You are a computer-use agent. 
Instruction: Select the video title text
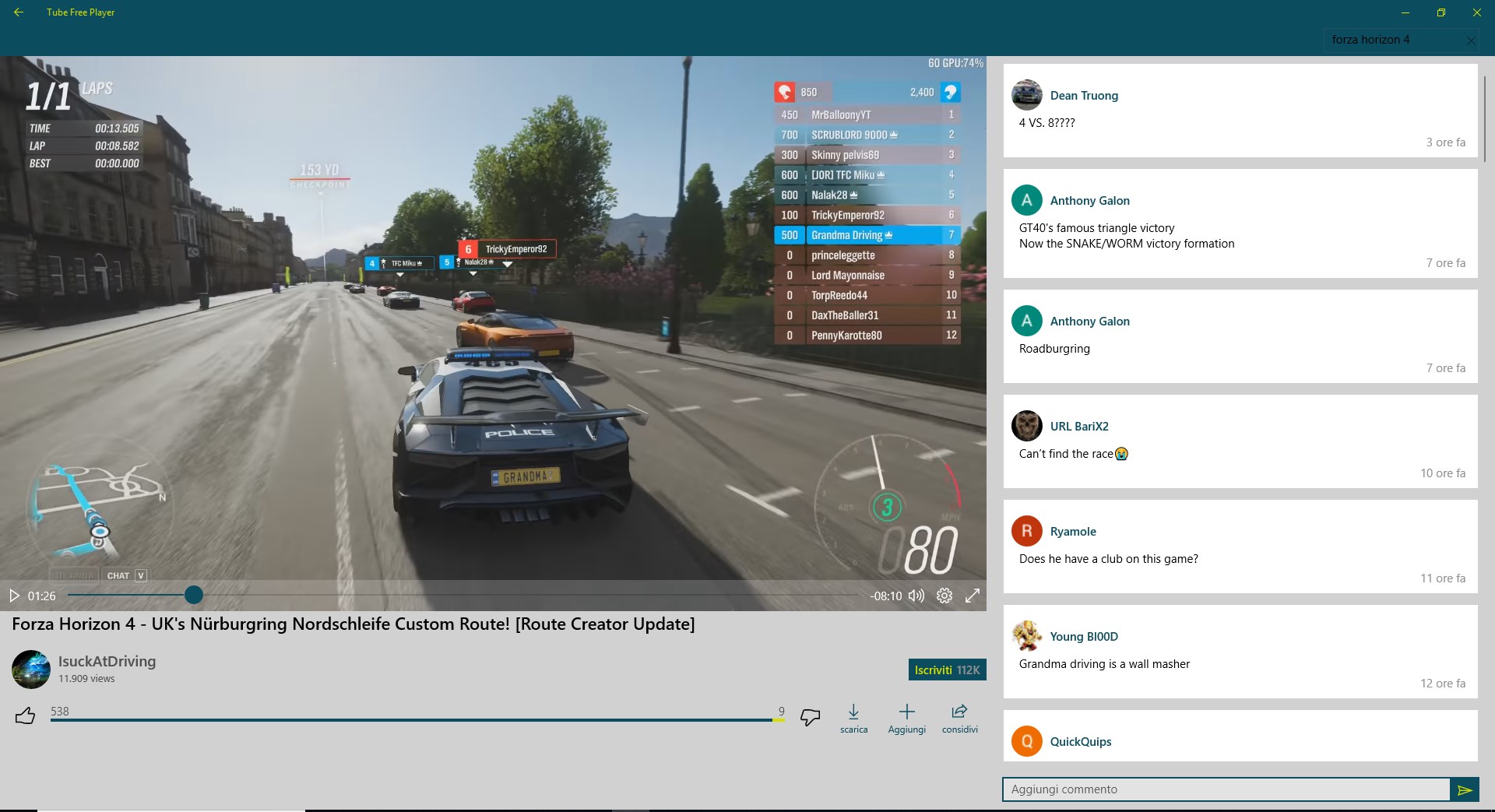tap(354, 624)
